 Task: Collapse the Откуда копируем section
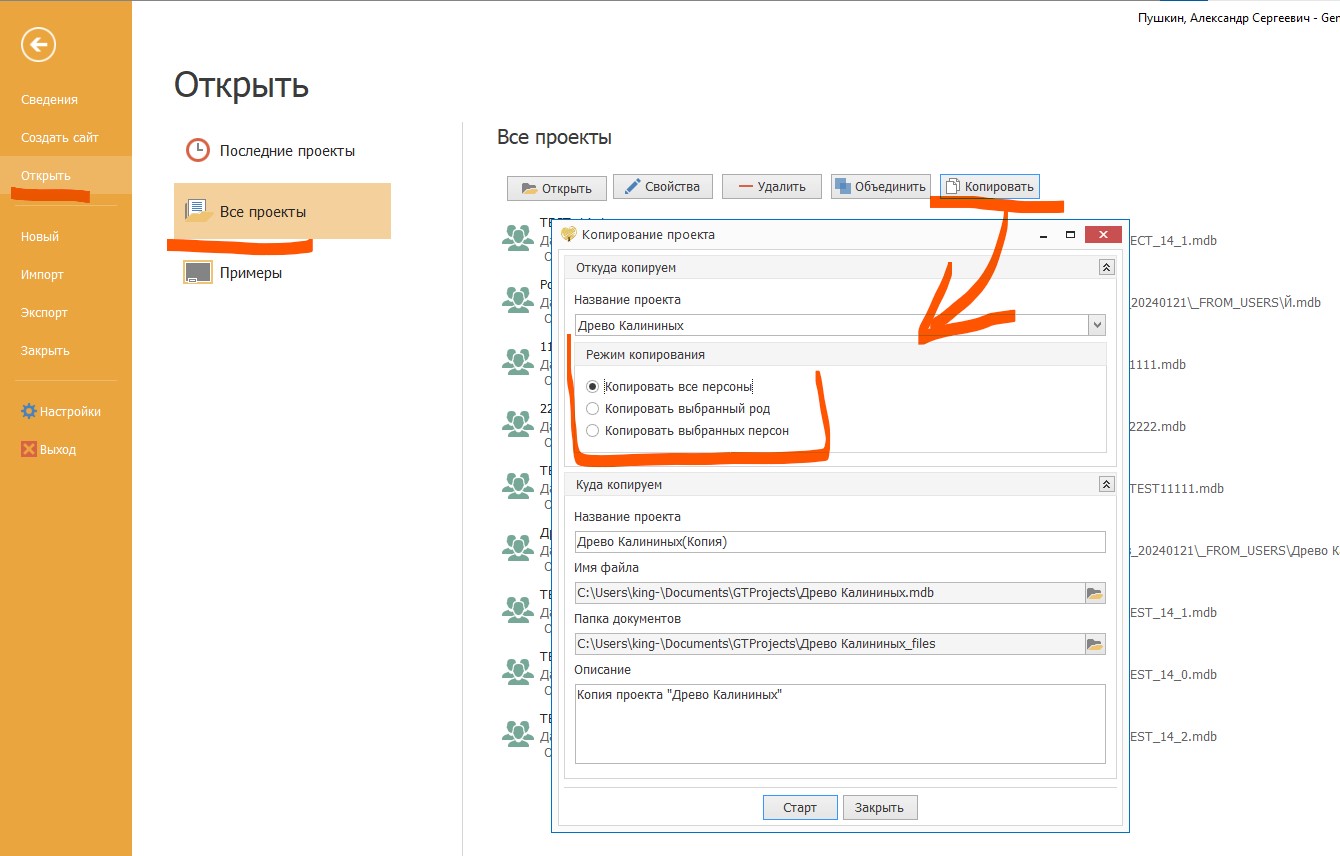[1106, 267]
